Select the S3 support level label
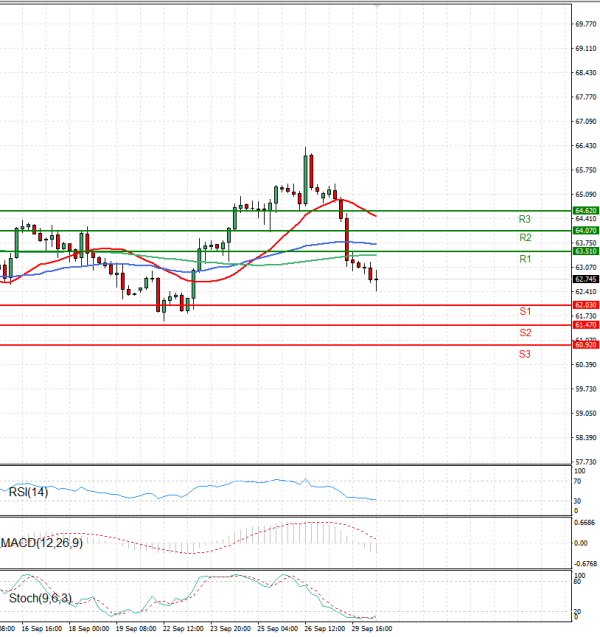Viewport: 600px width, 637px height. (x=524, y=354)
